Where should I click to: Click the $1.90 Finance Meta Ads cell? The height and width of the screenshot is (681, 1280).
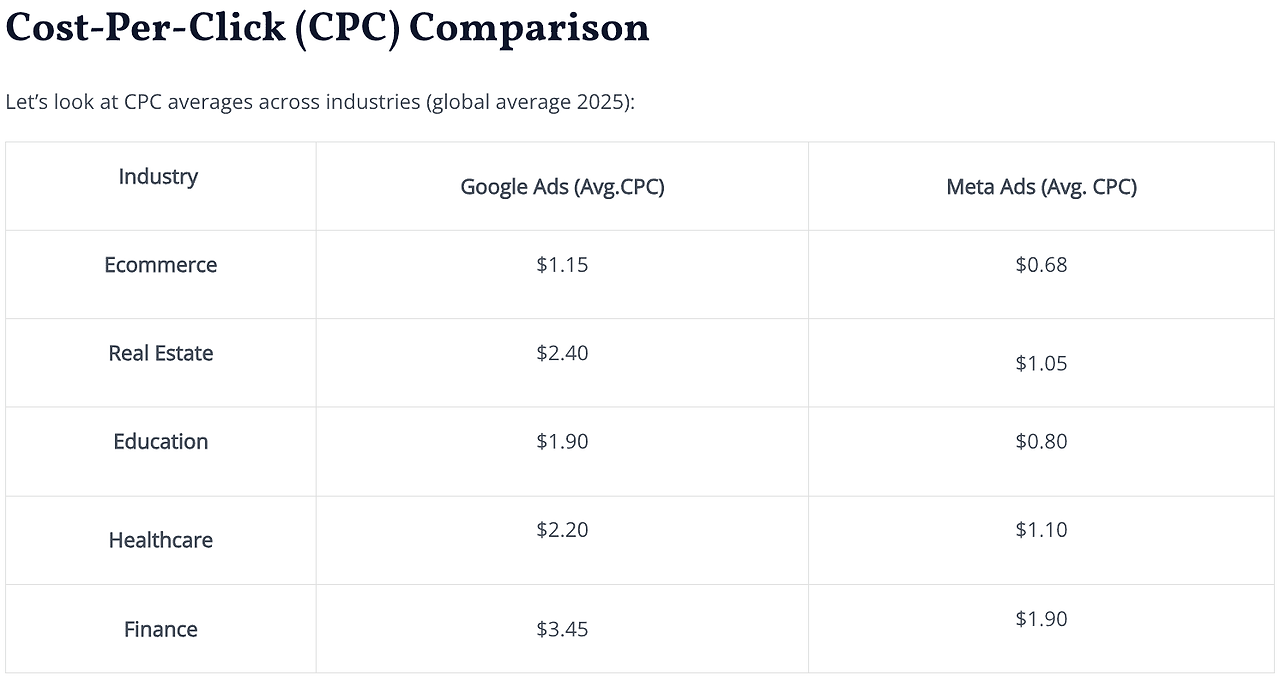coord(1041,619)
